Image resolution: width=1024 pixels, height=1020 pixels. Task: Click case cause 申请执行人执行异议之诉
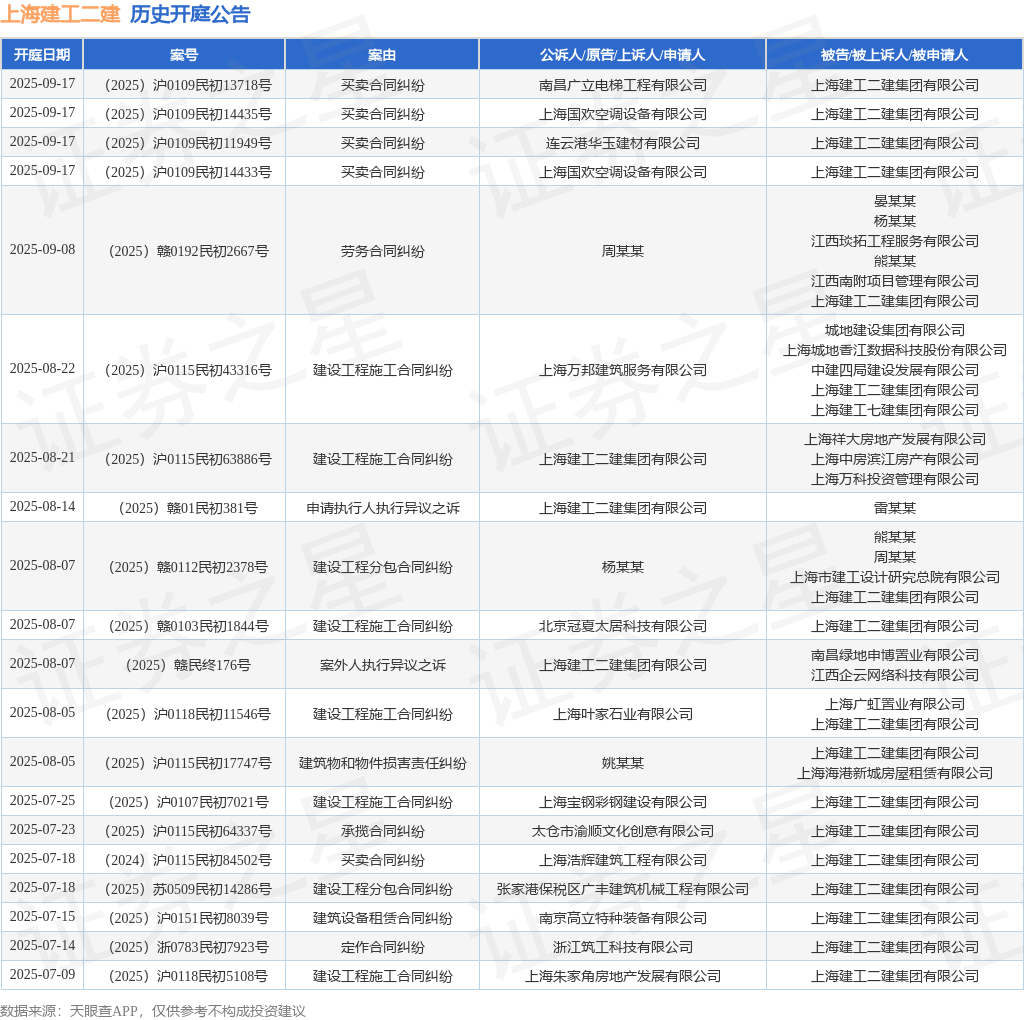click(x=382, y=508)
